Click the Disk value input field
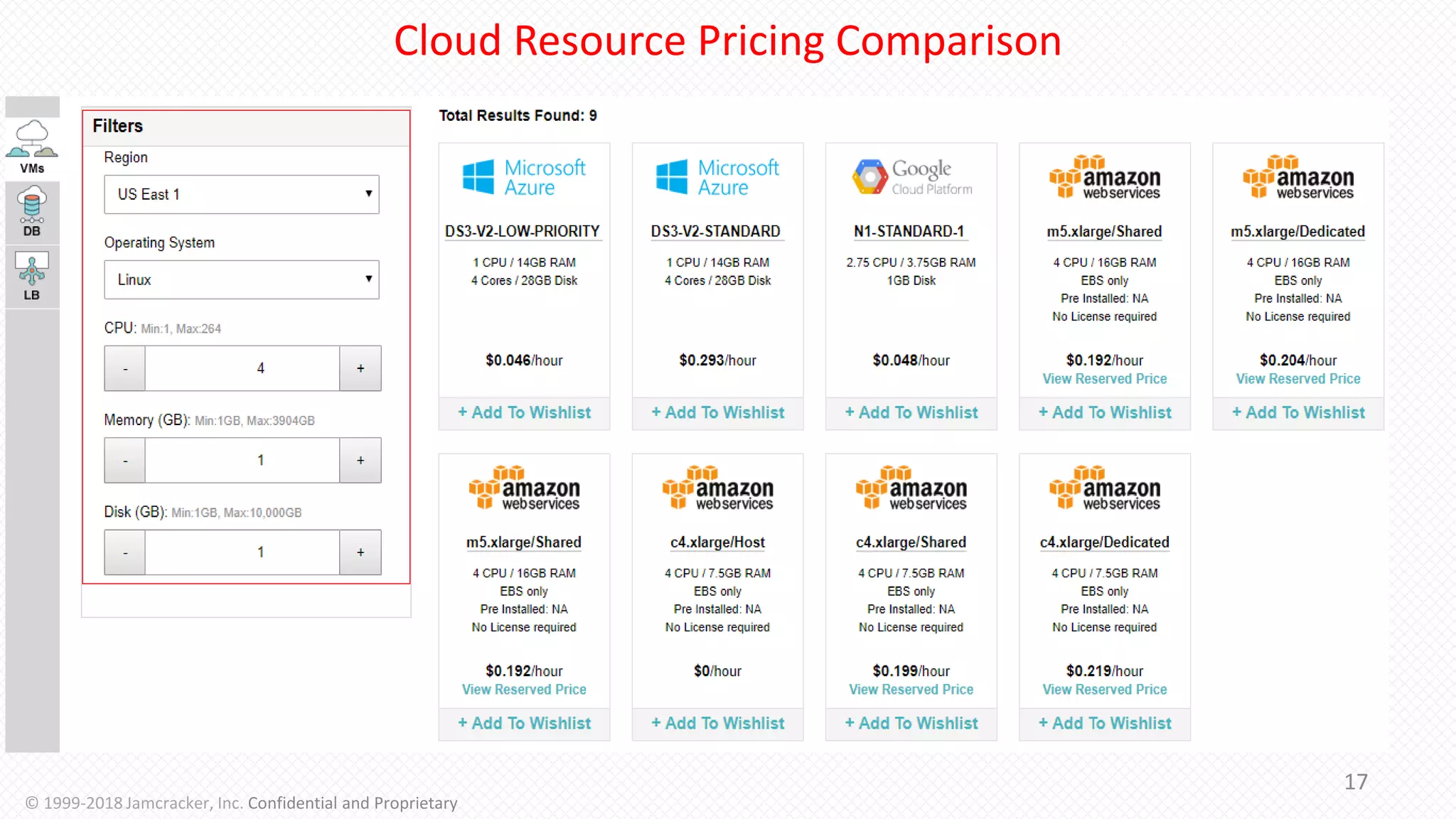Image resolution: width=1456 pixels, height=819 pixels. [242, 552]
